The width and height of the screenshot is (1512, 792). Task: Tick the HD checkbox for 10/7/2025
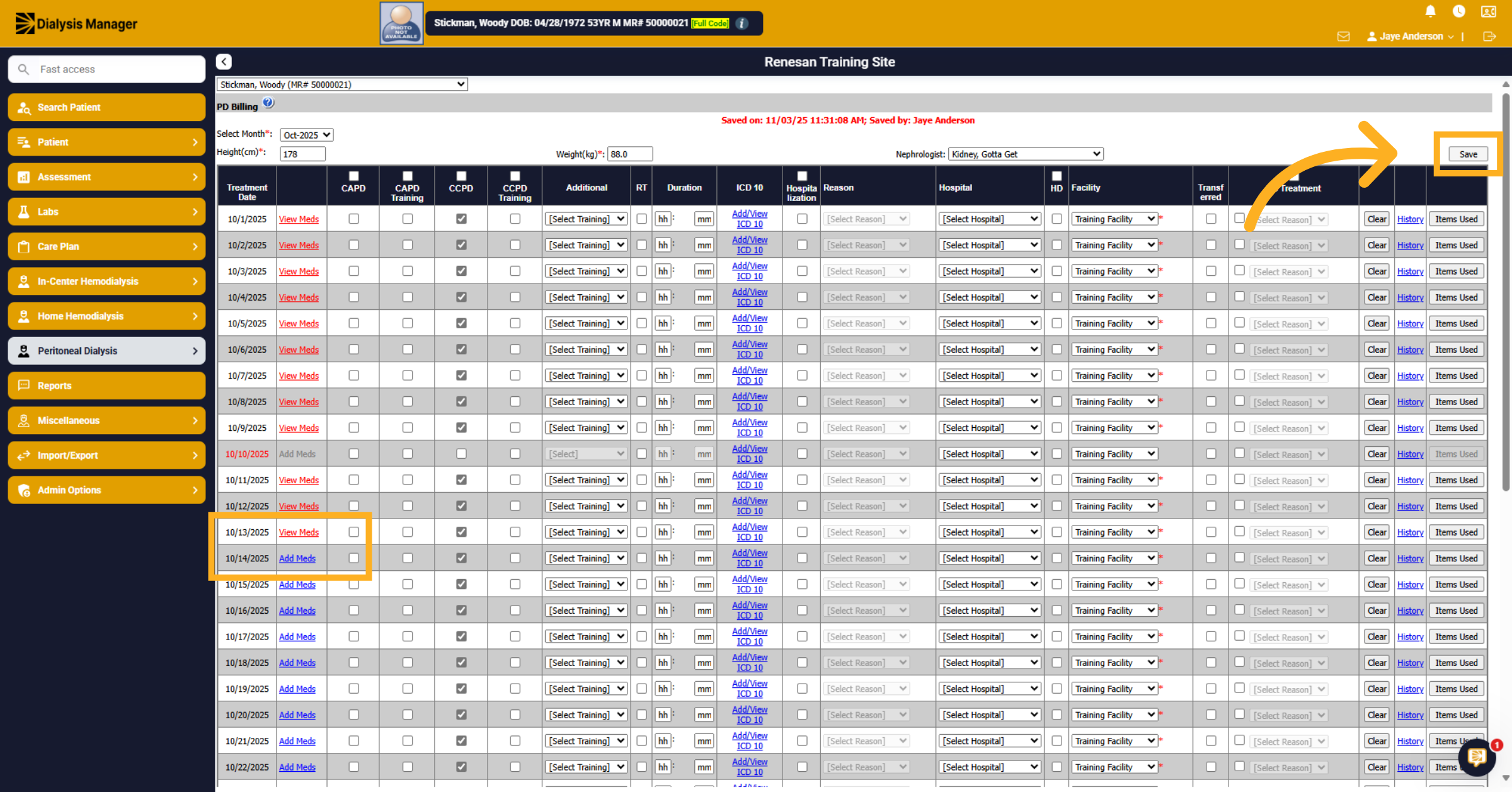(x=1057, y=376)
